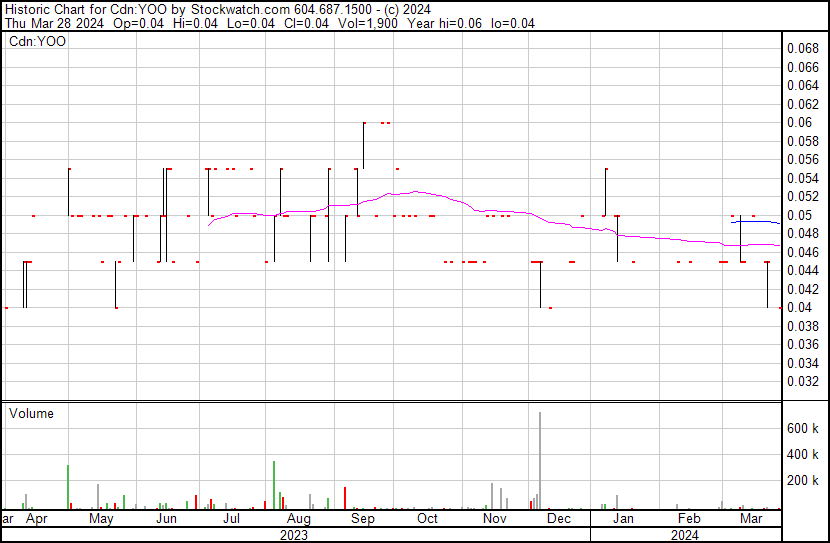Click the 0.032 bottom price label

click(x=802, y=381)
